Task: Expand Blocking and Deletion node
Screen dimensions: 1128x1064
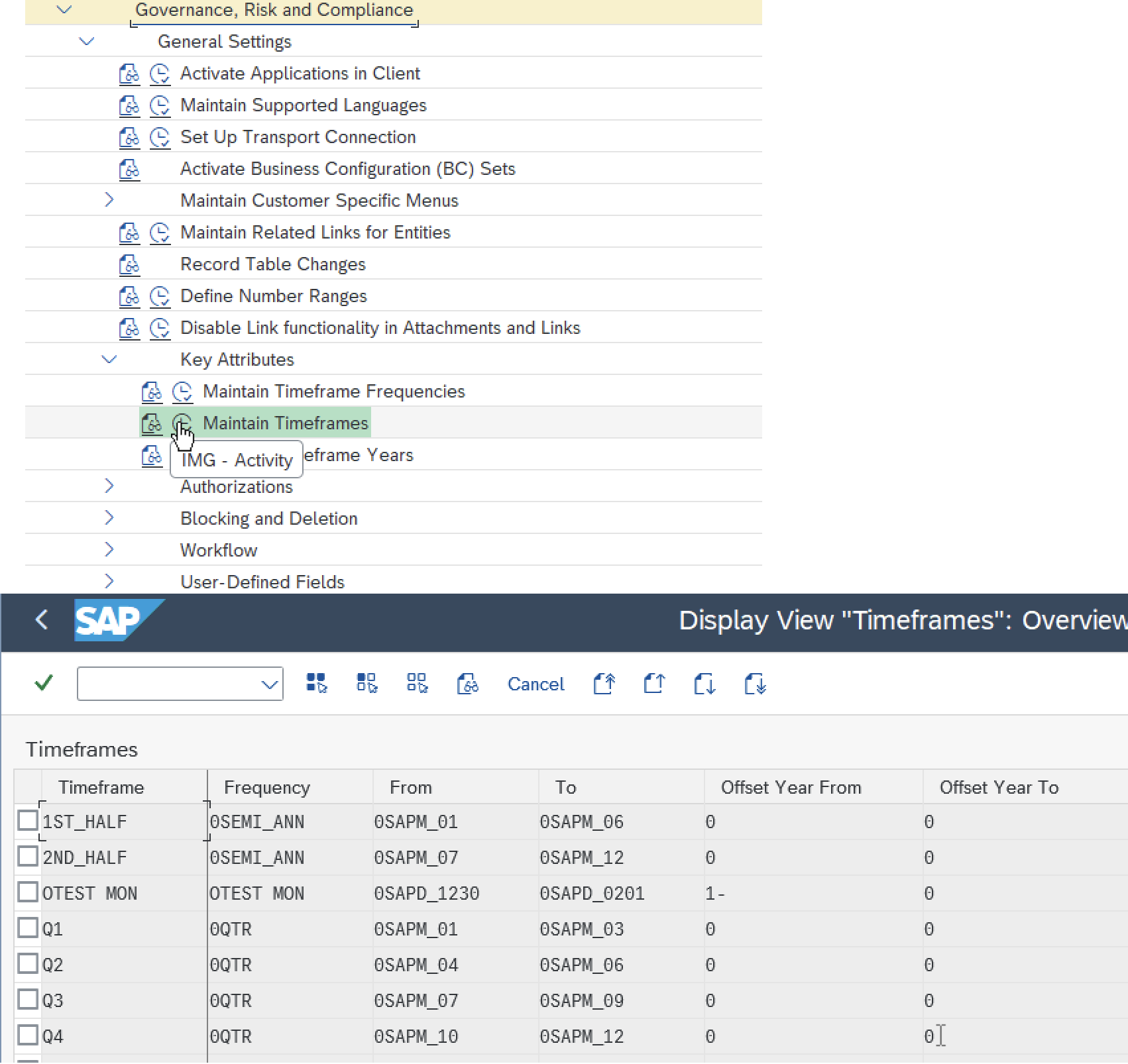Action: [109, 518]
